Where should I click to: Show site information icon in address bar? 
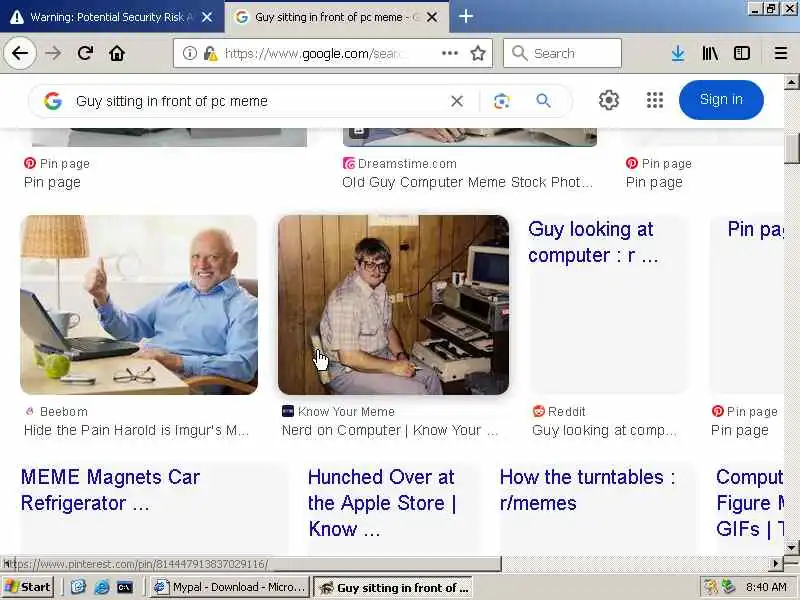[x=190, y=53]
